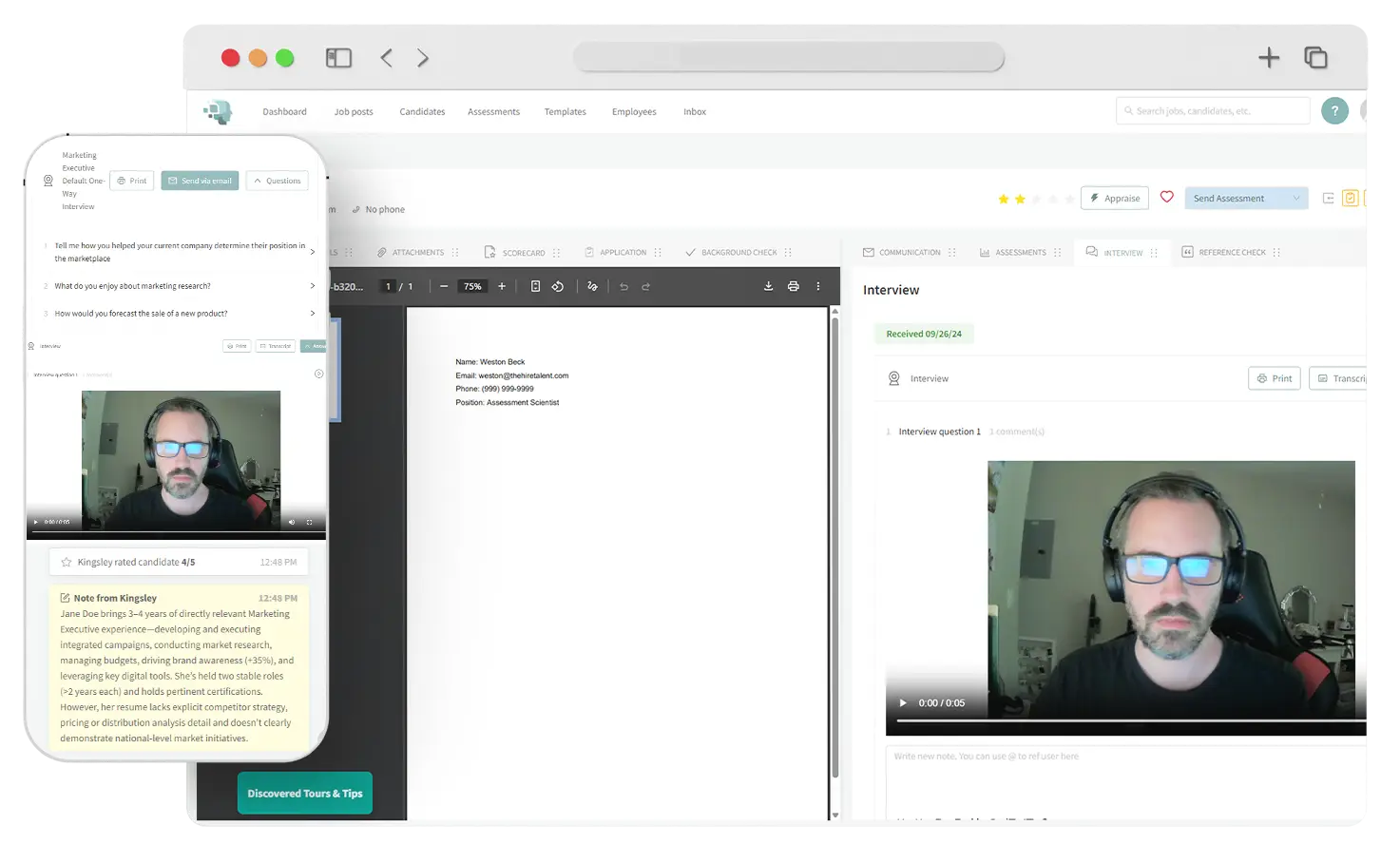Open the help question mark icon

click(1334, 110)
